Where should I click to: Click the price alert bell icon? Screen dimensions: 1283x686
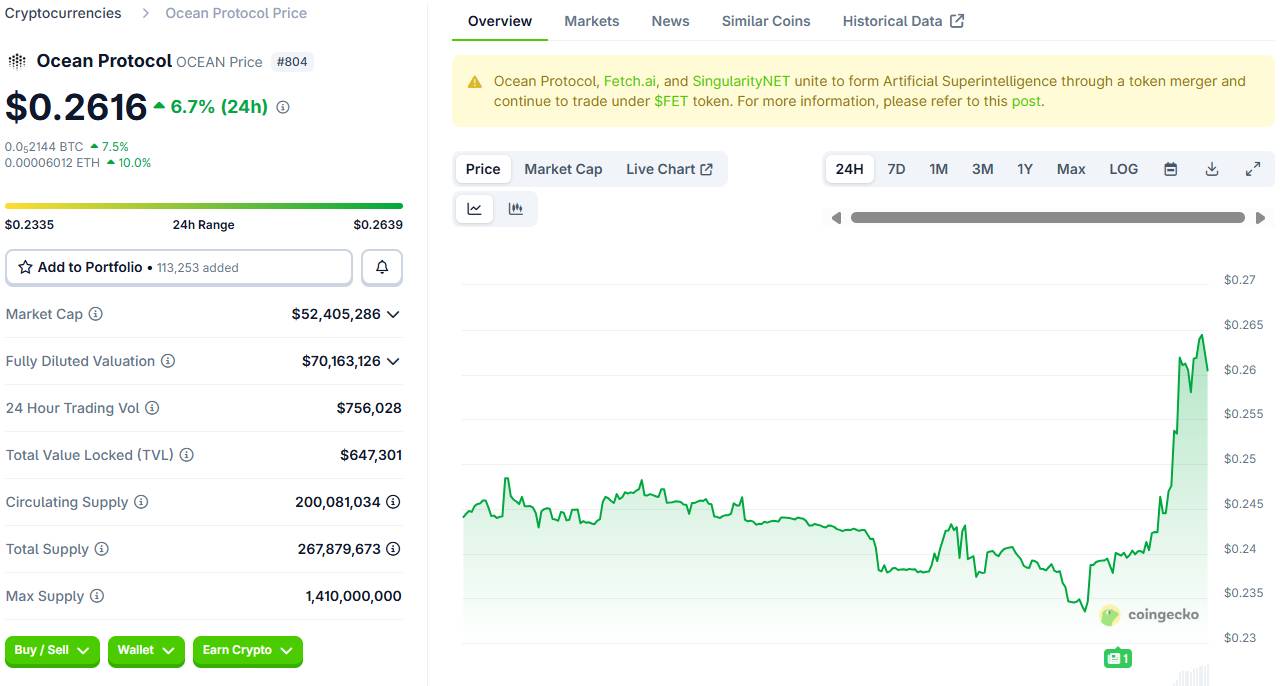click(382, 267)
